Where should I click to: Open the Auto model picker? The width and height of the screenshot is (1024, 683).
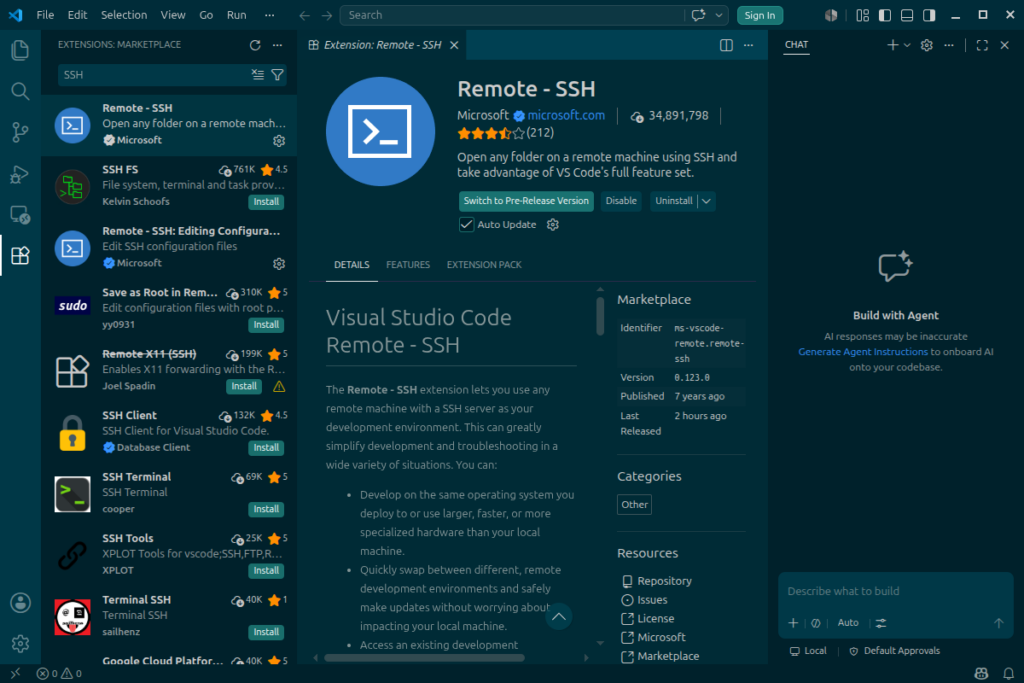tap(848, 623)
